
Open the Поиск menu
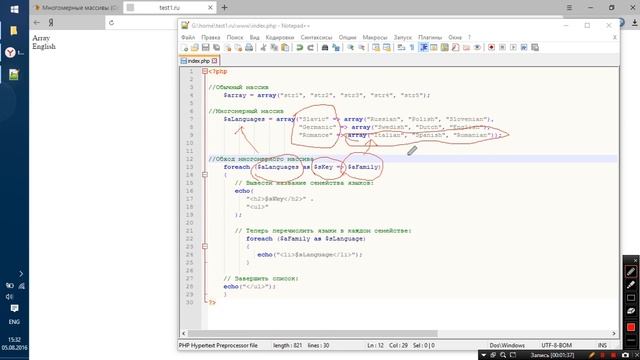pos(235,37)
